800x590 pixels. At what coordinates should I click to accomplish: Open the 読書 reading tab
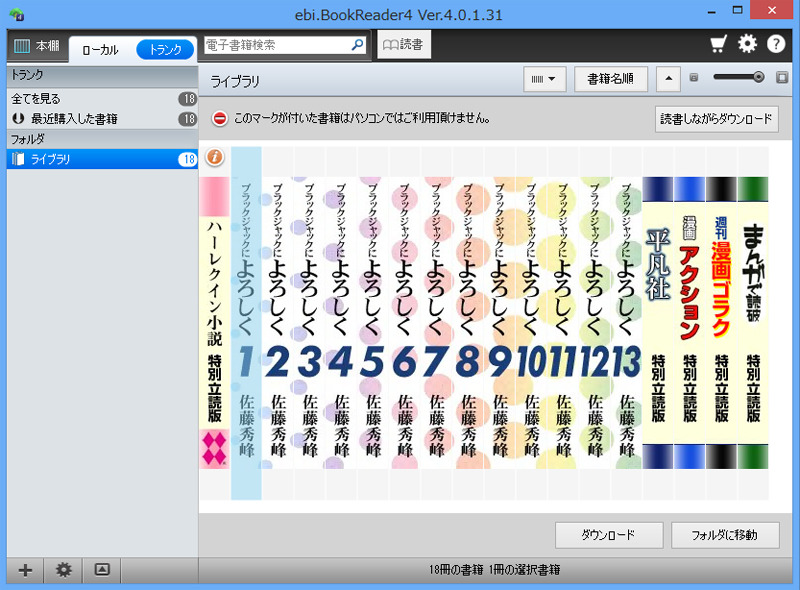404,44
